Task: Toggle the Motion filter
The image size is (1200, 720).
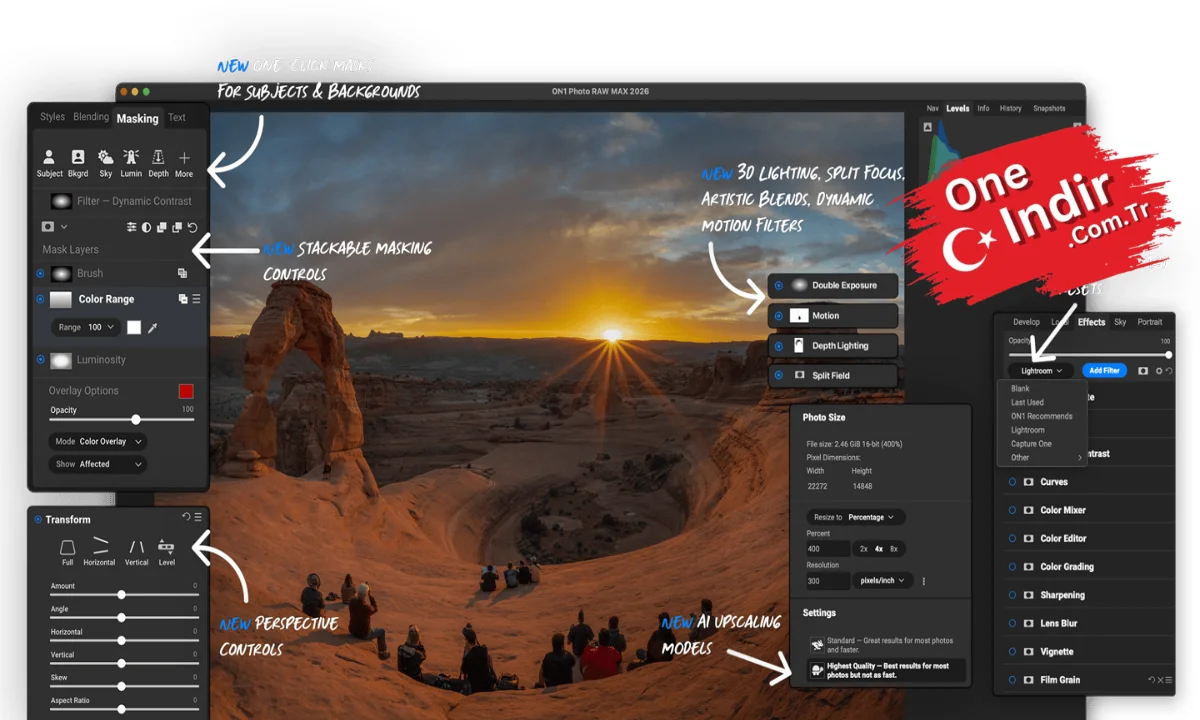Action: [x=778, y=316]
